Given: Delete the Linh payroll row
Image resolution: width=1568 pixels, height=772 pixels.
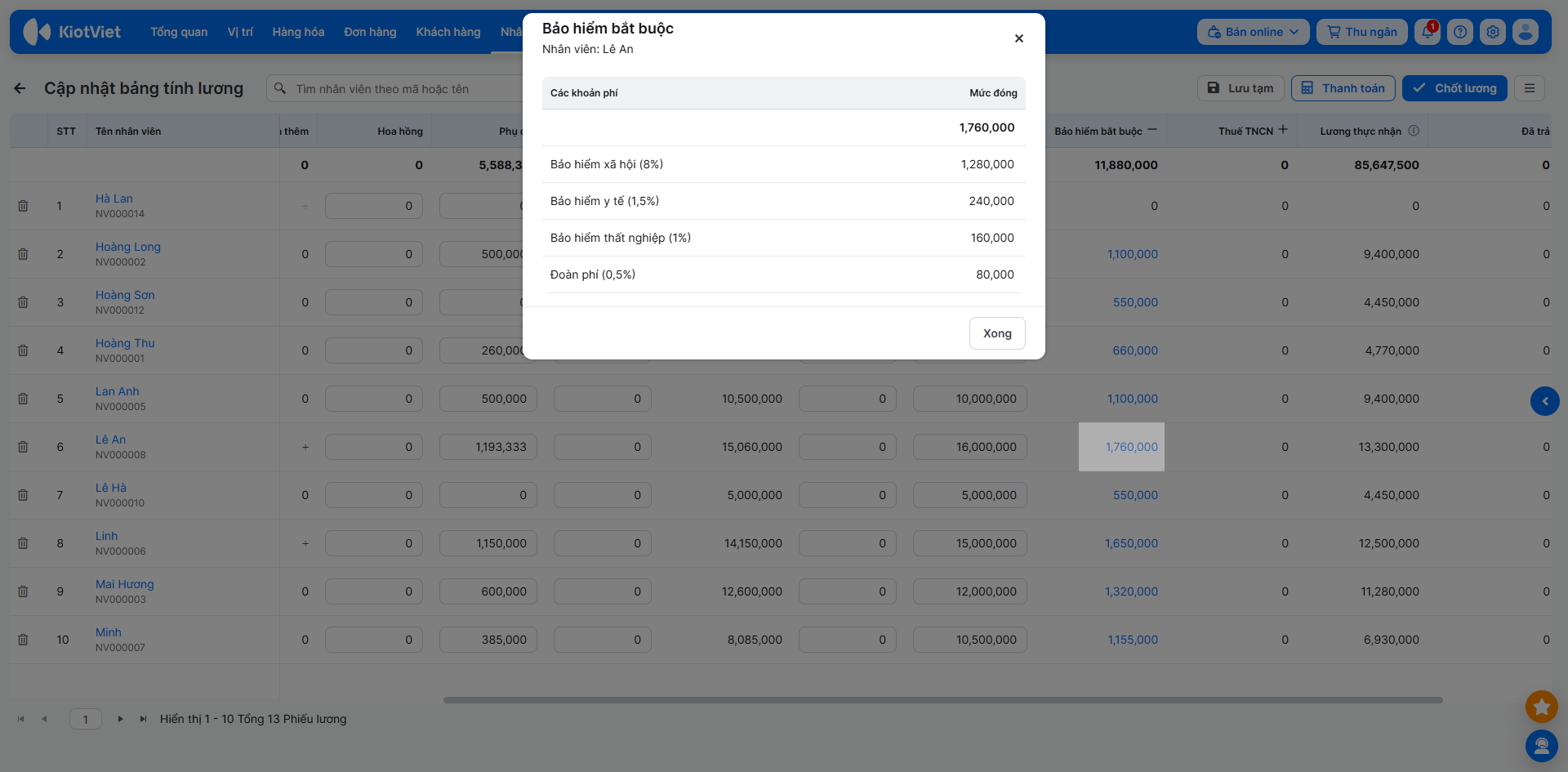Looking at the screenshot, I should (23, 543).
